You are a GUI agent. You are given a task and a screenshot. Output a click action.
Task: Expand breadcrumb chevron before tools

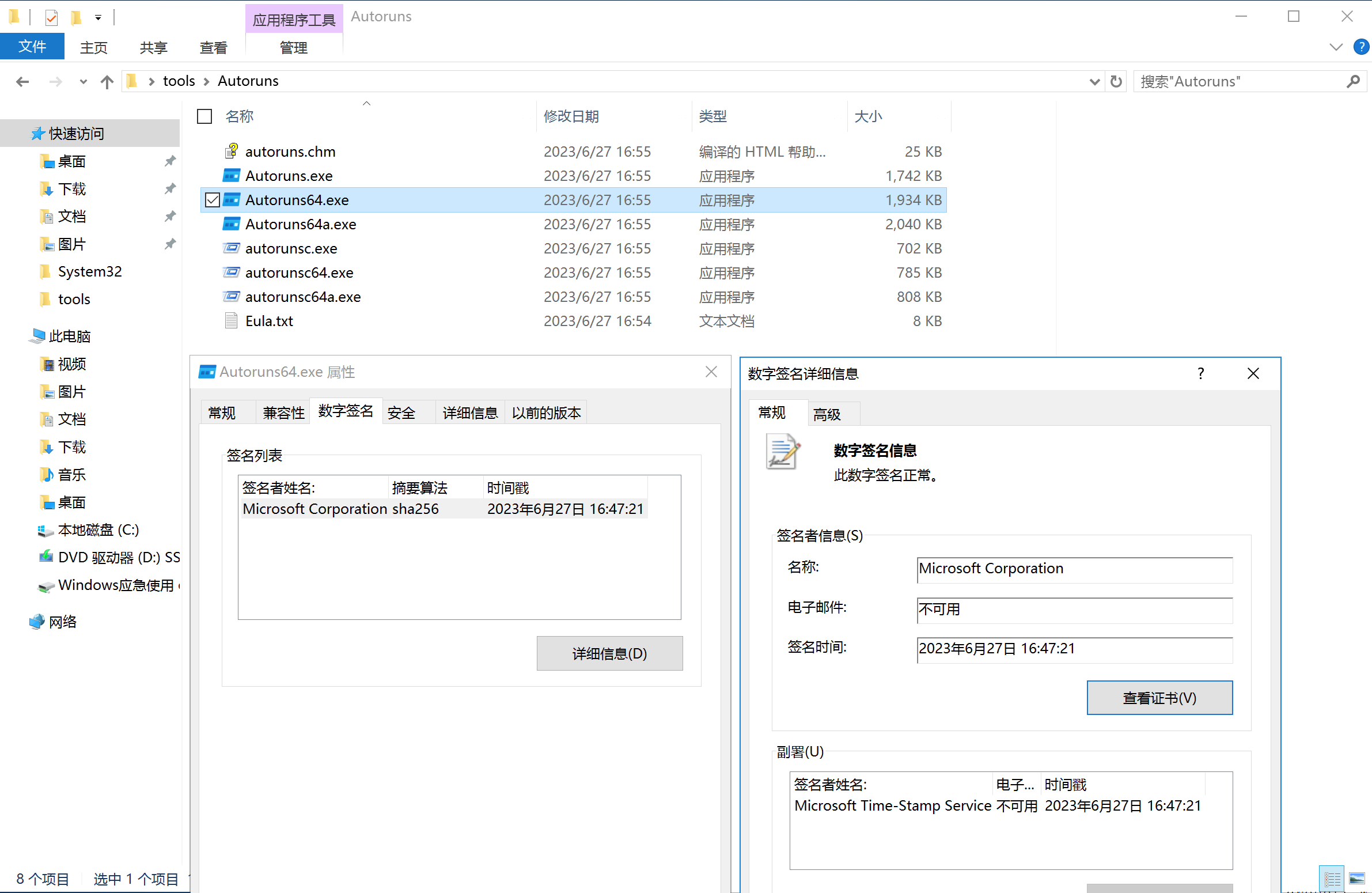point(151,81)
